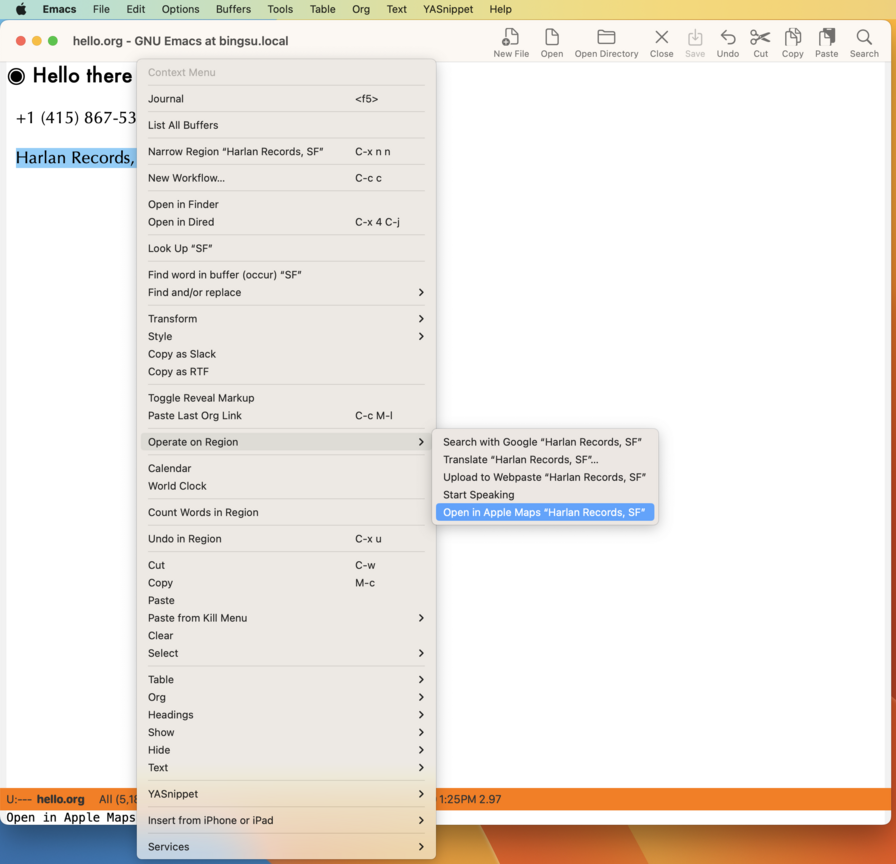Open the Table menu in menu bar
Viewport: 896px width, 864px height.
[x=322, y=9]
